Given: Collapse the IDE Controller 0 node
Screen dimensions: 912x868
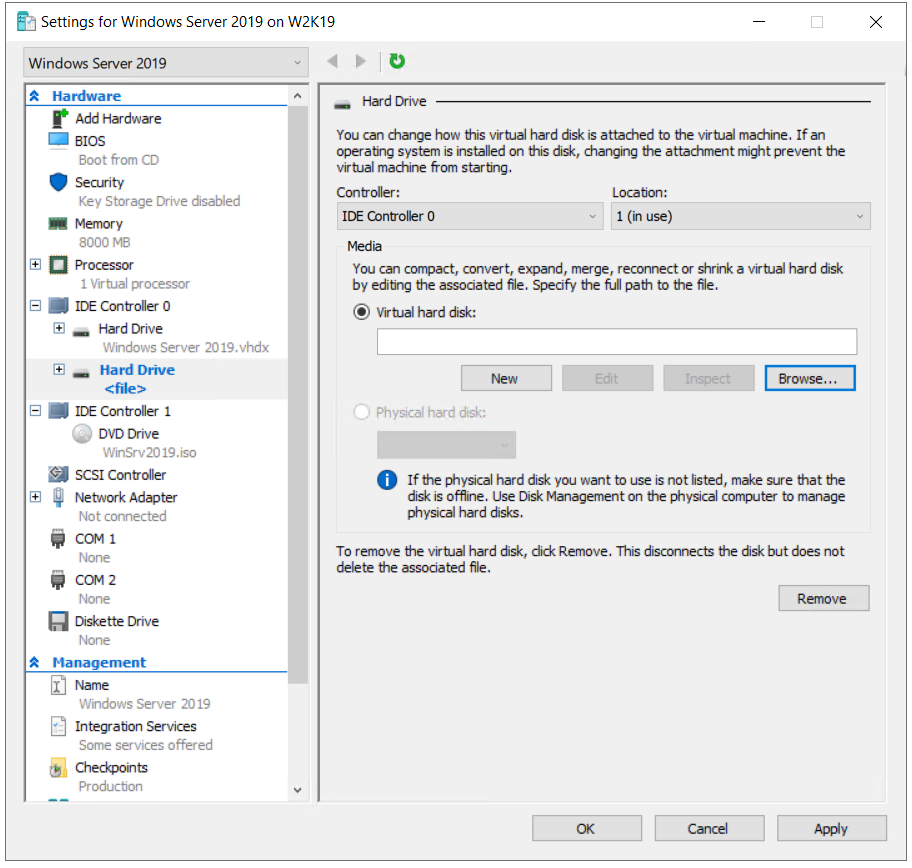Looking at the screenshot, I should coord(36,306).
